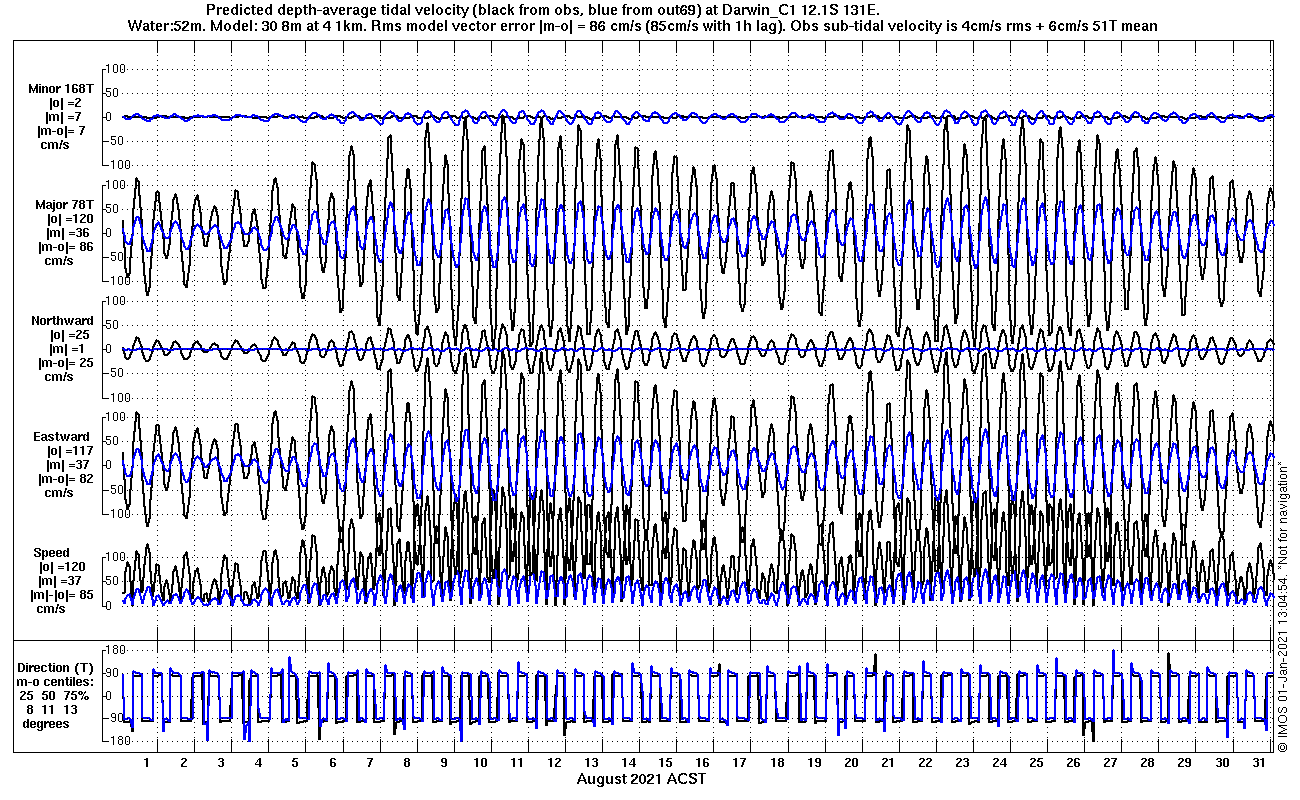Click day '18' on the date axis

coord(776,763)
